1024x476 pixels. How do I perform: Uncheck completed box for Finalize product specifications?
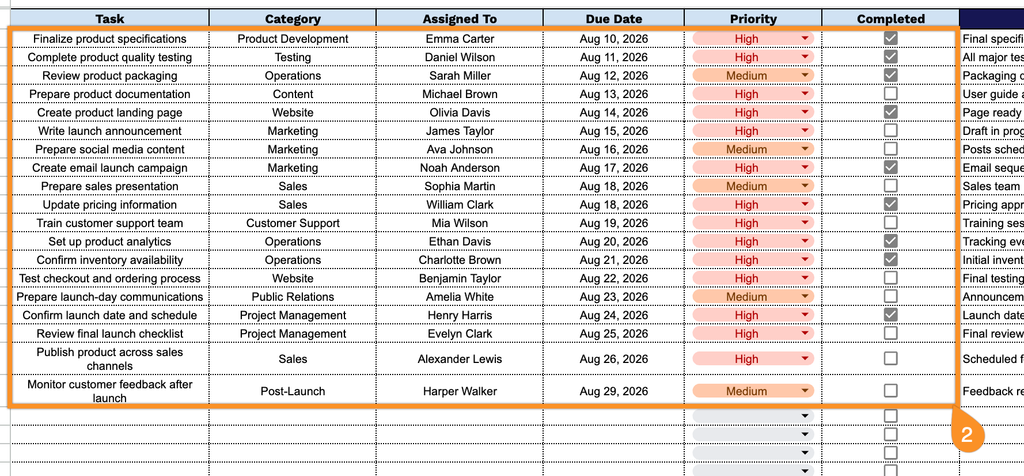[890, 39]
